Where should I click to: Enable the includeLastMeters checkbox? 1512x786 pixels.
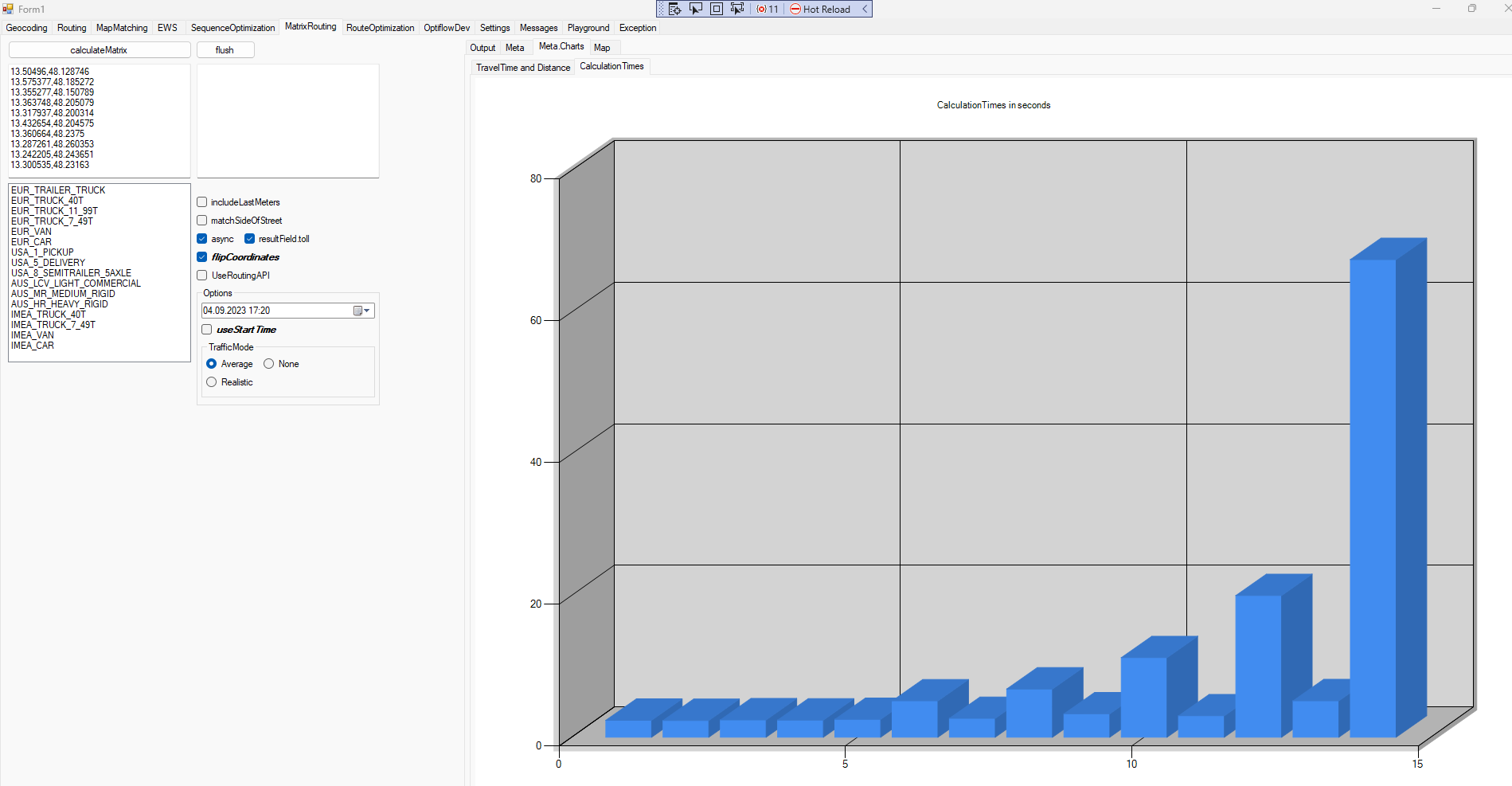(202, 202)
